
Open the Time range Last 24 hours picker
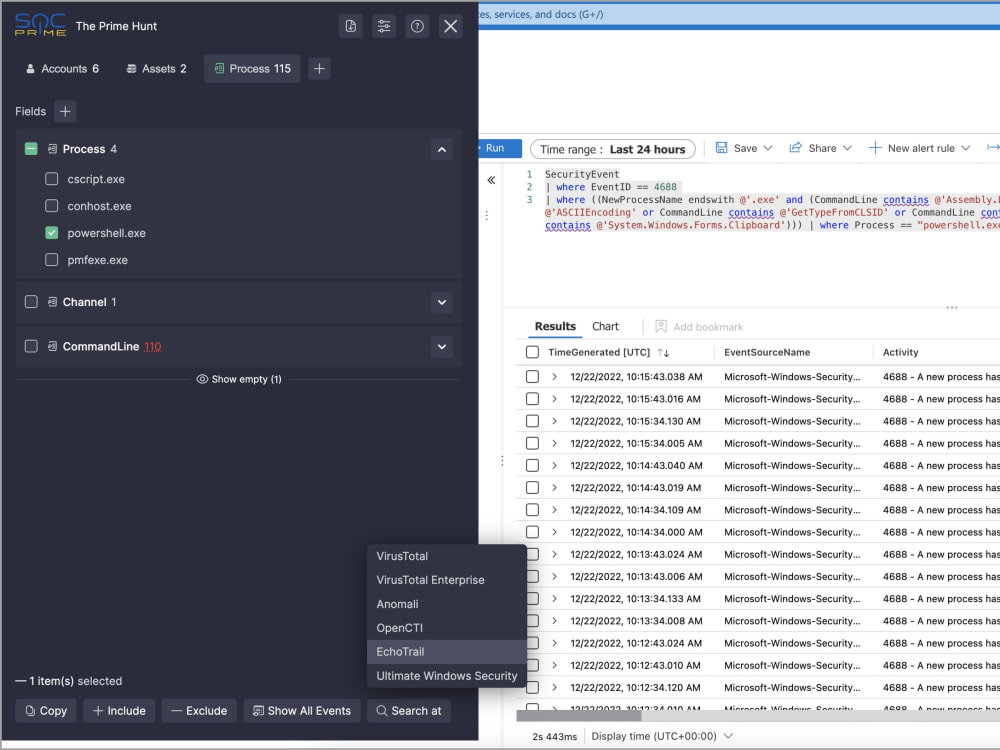(612, 149)
